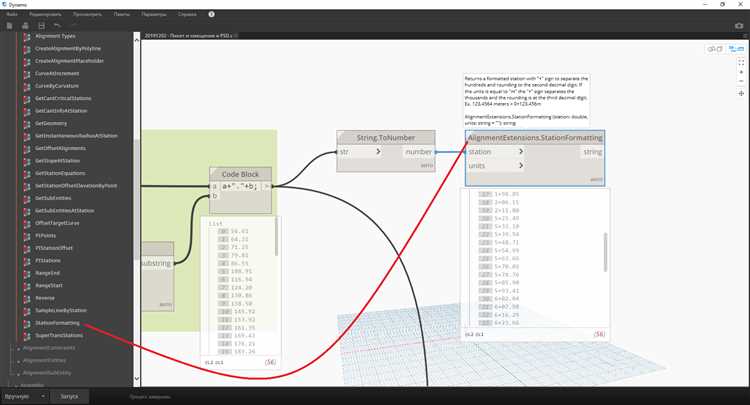Click the Open file toolbar icon
Viewport: 750px width, 405px height.
[x=25, y=27]
